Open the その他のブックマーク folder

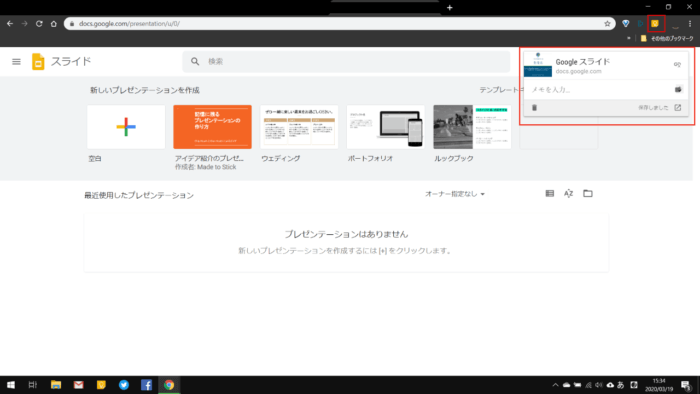[667, 38]
